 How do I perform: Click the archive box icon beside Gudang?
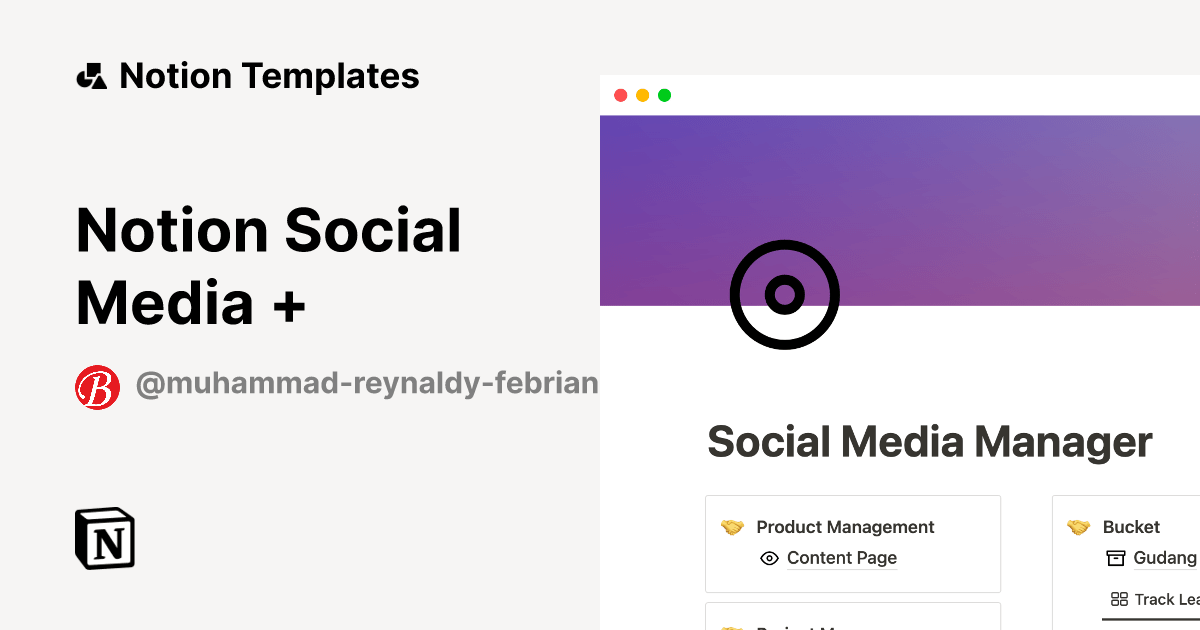click(1115, 558)
